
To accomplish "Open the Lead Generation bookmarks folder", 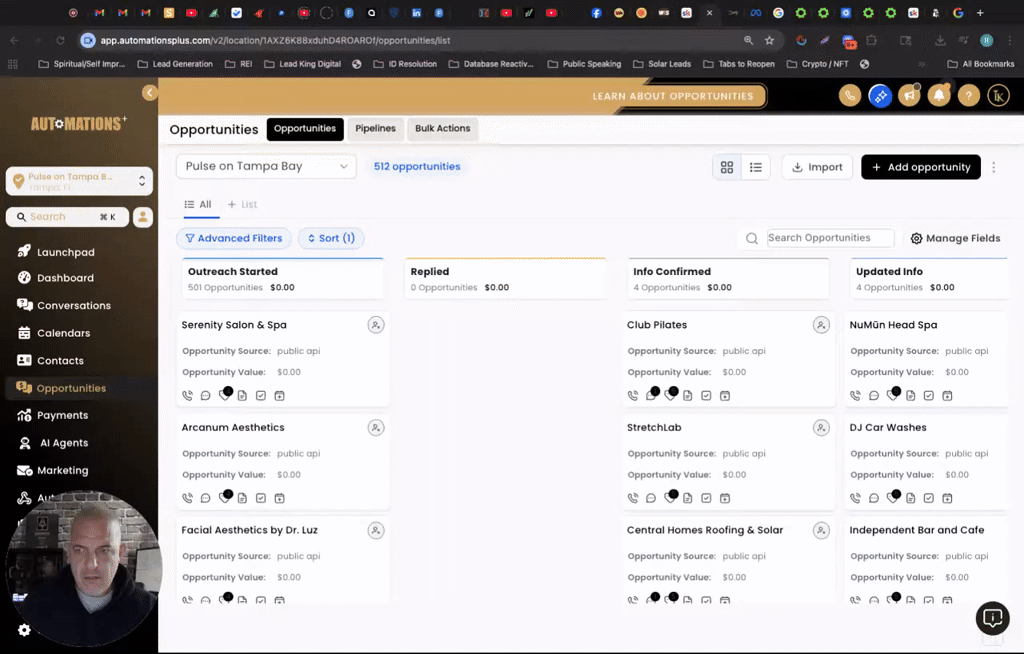I will pyautogui.click(x=175, y=64).
